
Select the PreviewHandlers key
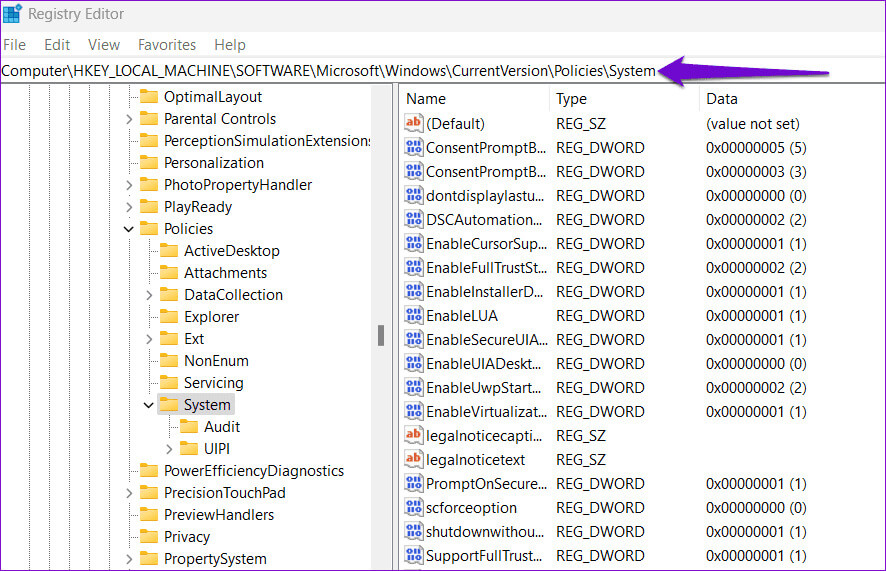point(219,515)
